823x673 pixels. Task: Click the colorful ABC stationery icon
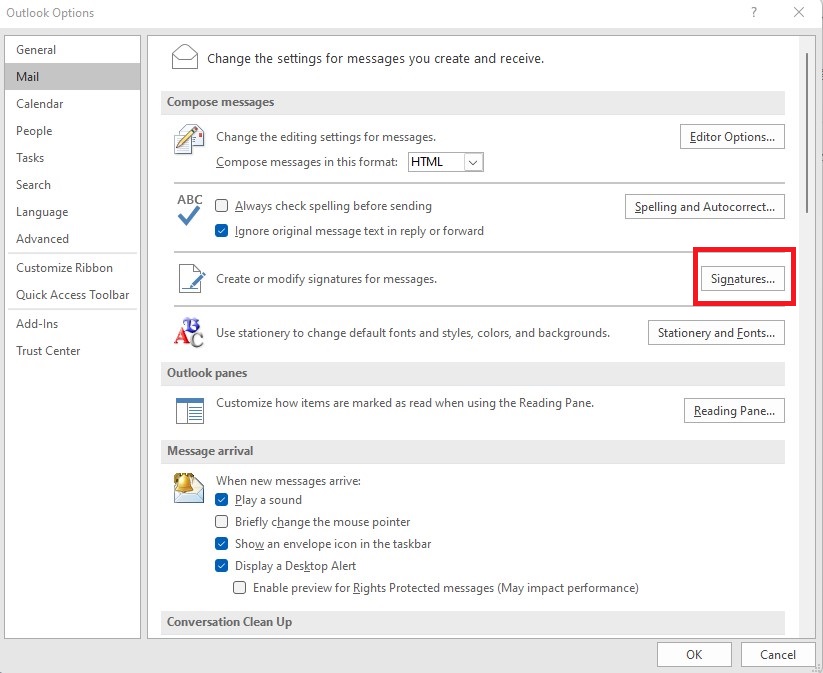coord(188,333)
